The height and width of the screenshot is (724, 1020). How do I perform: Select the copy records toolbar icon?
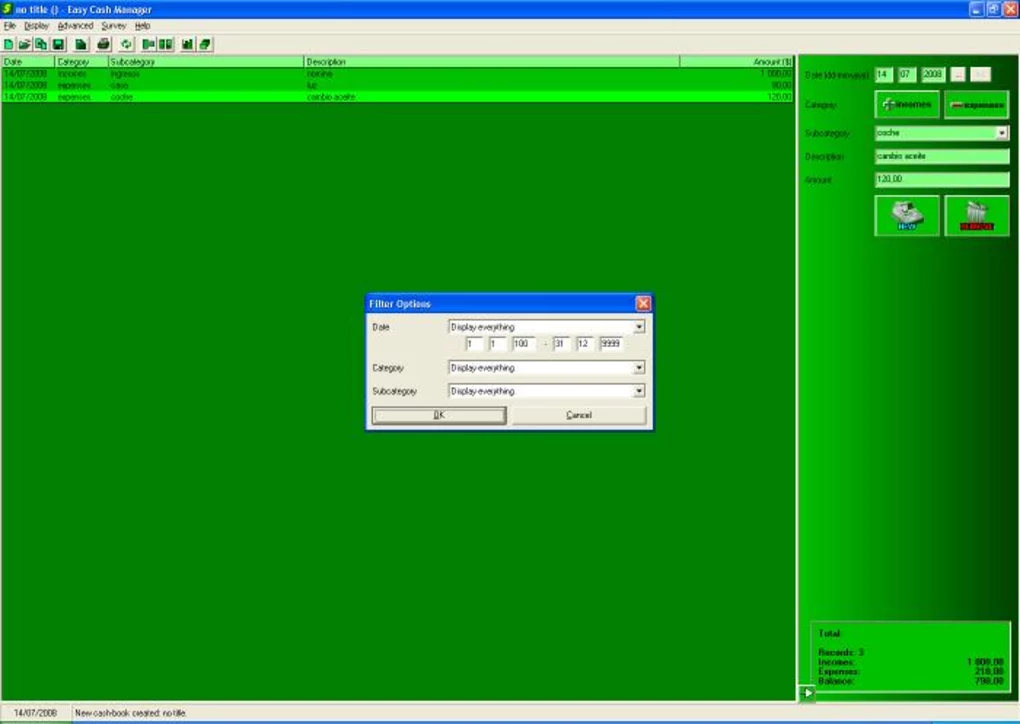coord(43,44)
